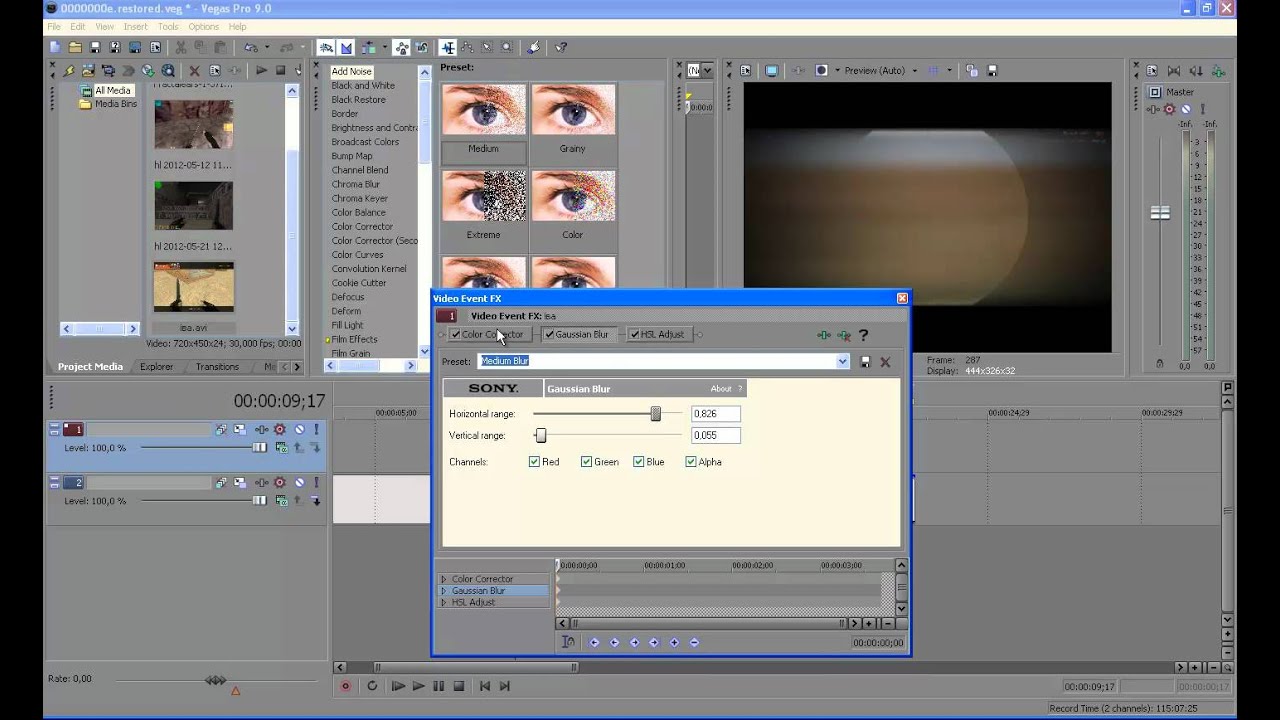The image size is (1280, 720).
Task: Uncheck the Gaussian Blur effect checkbox
Action: pos(549,335)
